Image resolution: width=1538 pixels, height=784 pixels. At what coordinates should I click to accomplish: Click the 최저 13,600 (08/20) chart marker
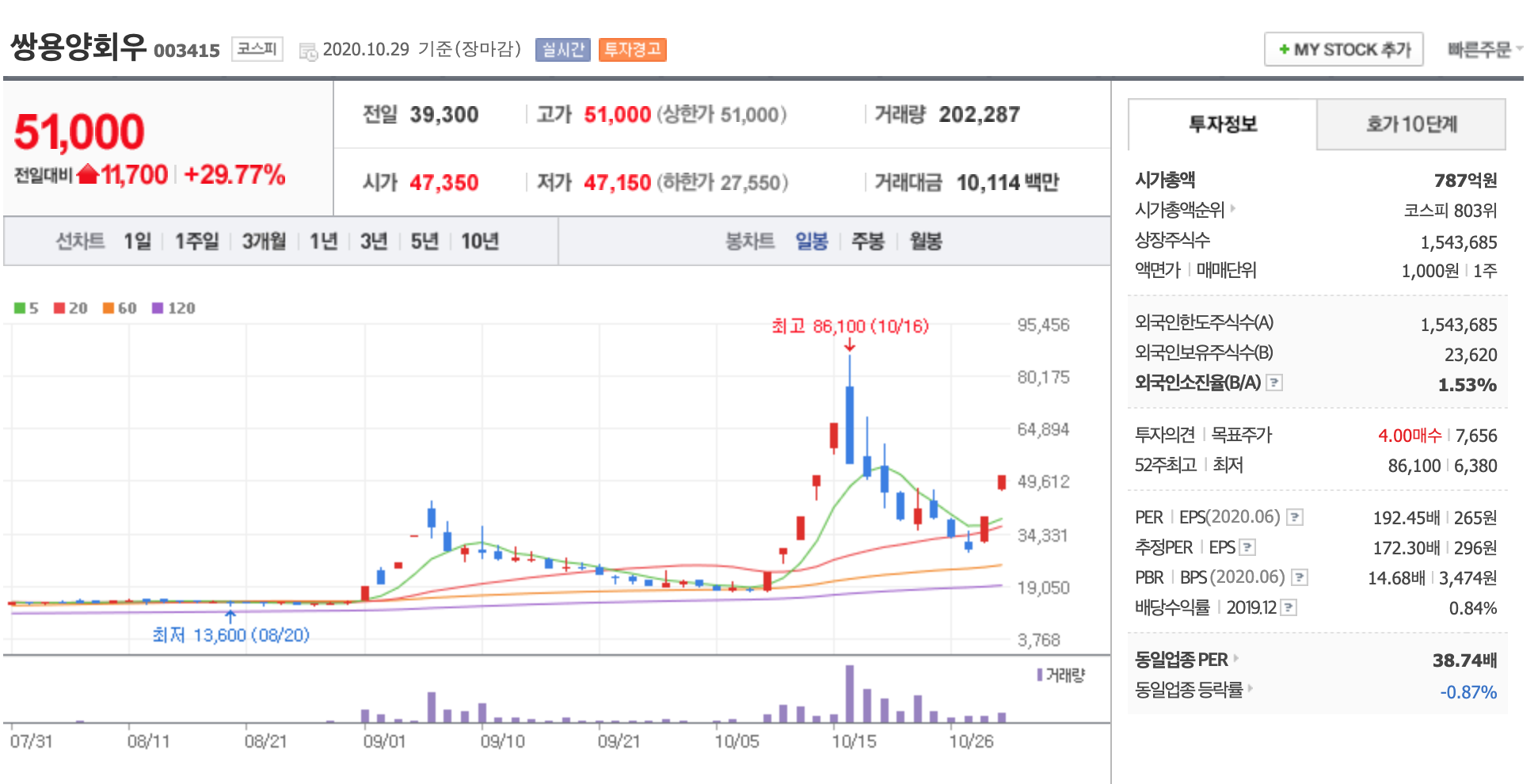pos(230,635)
